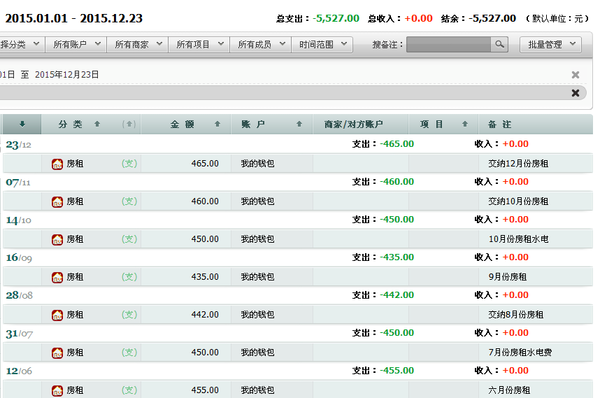Open the 所有成员 dropdown
The image size is (600, 398).
point(261,44)
